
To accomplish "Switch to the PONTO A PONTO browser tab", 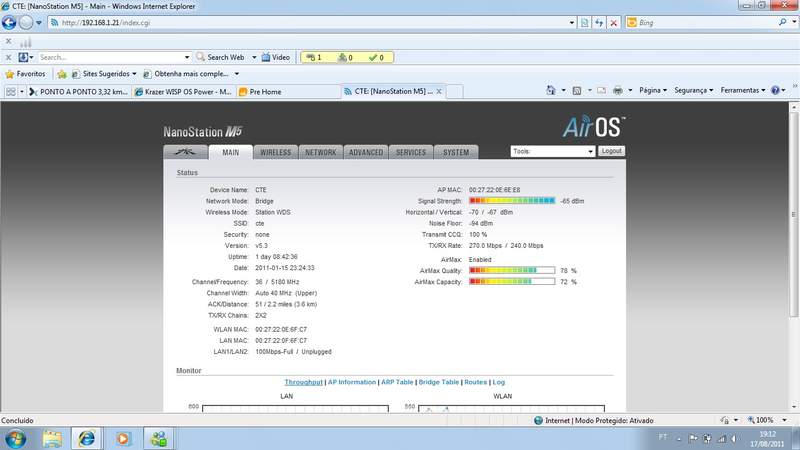I will 78,92.
